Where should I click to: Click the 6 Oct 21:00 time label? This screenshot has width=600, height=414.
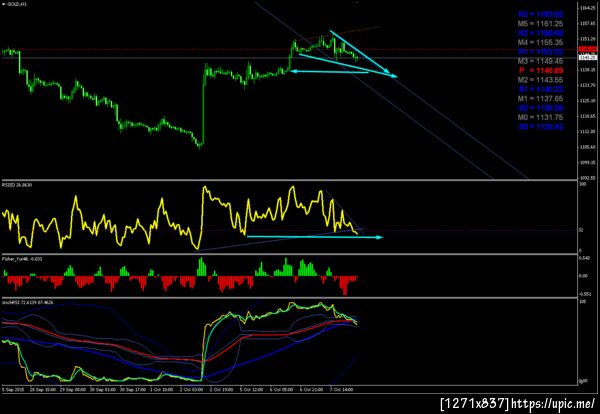tap(311, 390)
